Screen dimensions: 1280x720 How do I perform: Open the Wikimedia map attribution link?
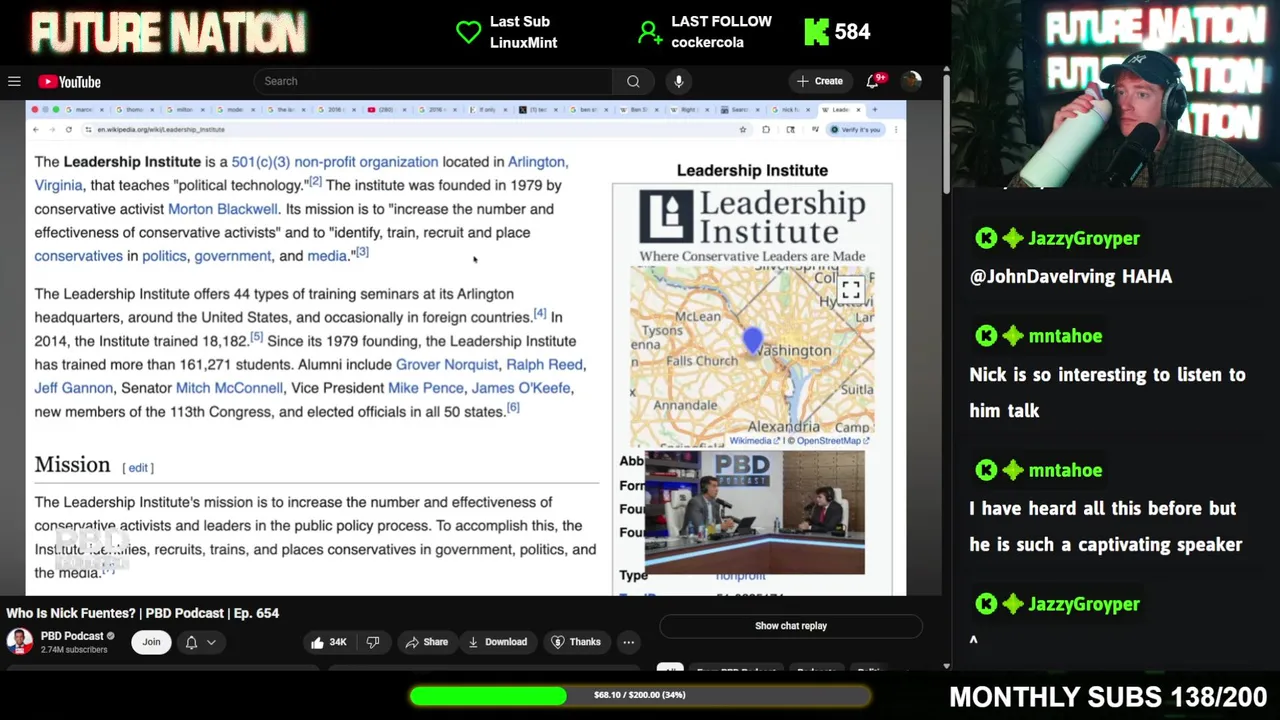(x=753, y=441)
